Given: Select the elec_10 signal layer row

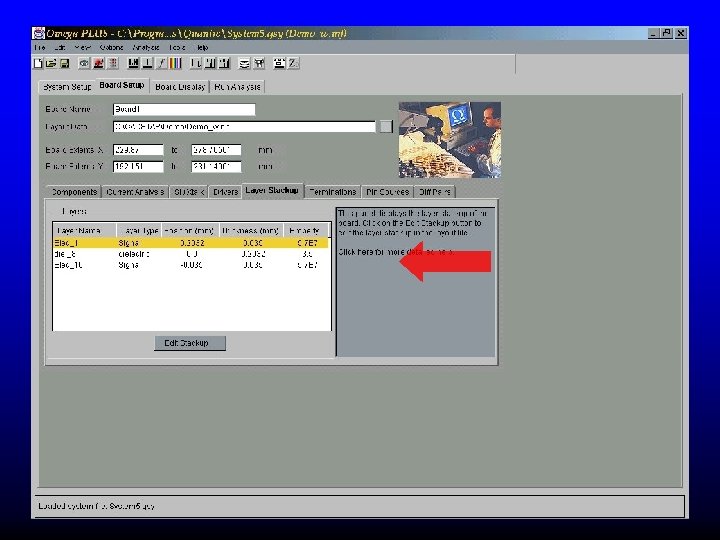Looking at the screenshot, I should coord(191,265).
